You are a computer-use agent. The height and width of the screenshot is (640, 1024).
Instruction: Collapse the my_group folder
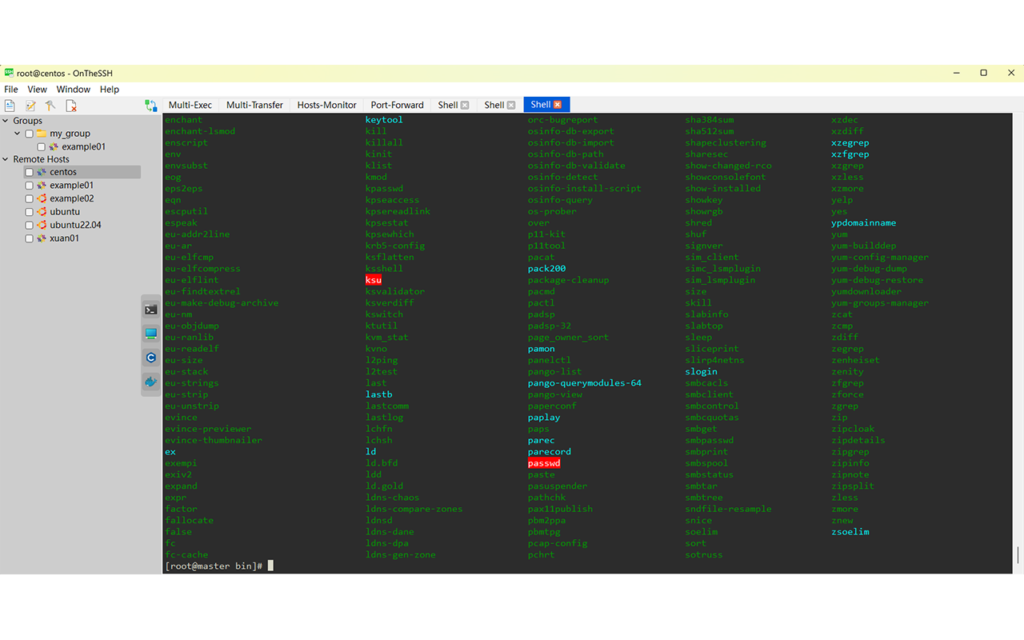coord(17,132)
